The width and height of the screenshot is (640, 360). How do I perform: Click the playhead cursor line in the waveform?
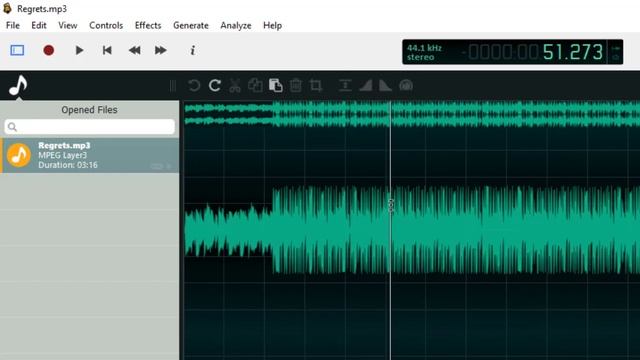pos(391,231)
